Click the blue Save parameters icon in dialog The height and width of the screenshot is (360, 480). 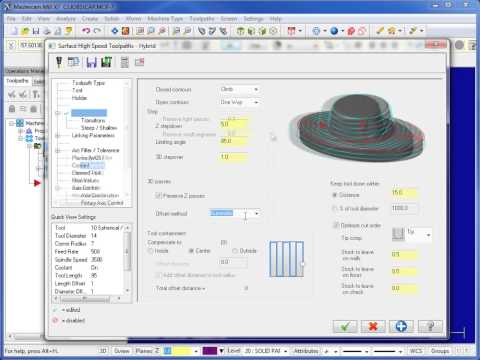click(x=91, y=62)
